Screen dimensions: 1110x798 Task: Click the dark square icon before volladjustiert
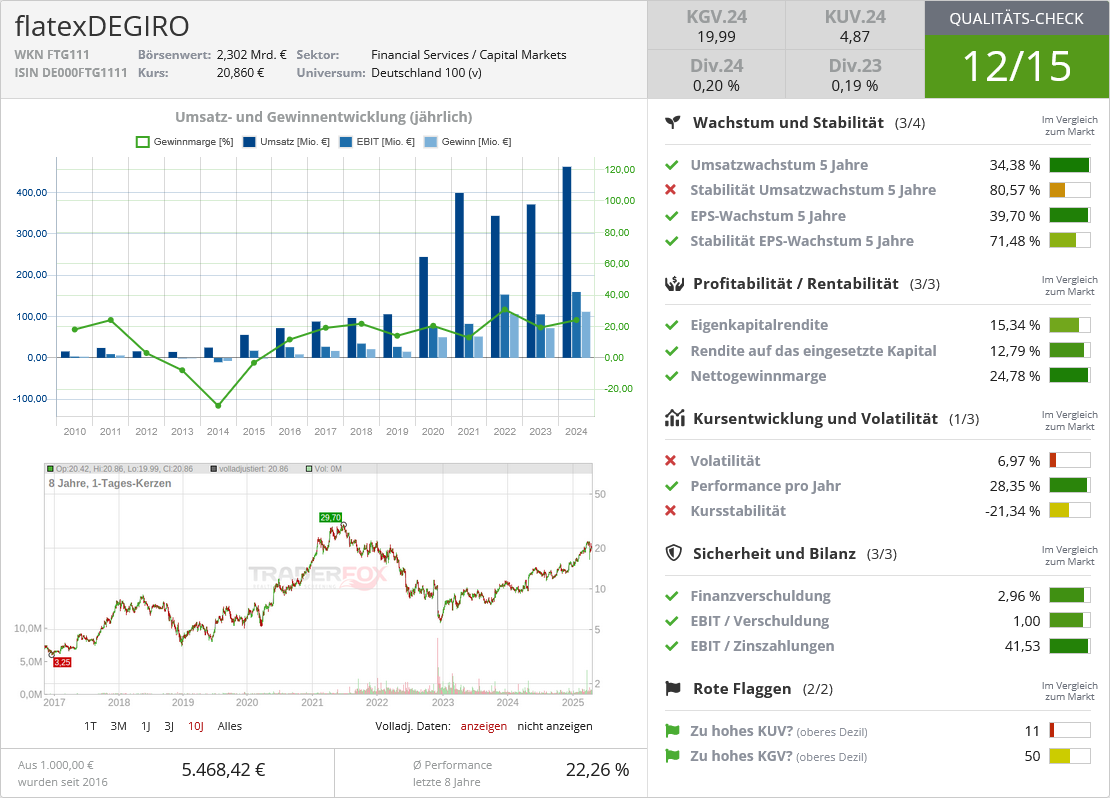(x=214, y=469)
